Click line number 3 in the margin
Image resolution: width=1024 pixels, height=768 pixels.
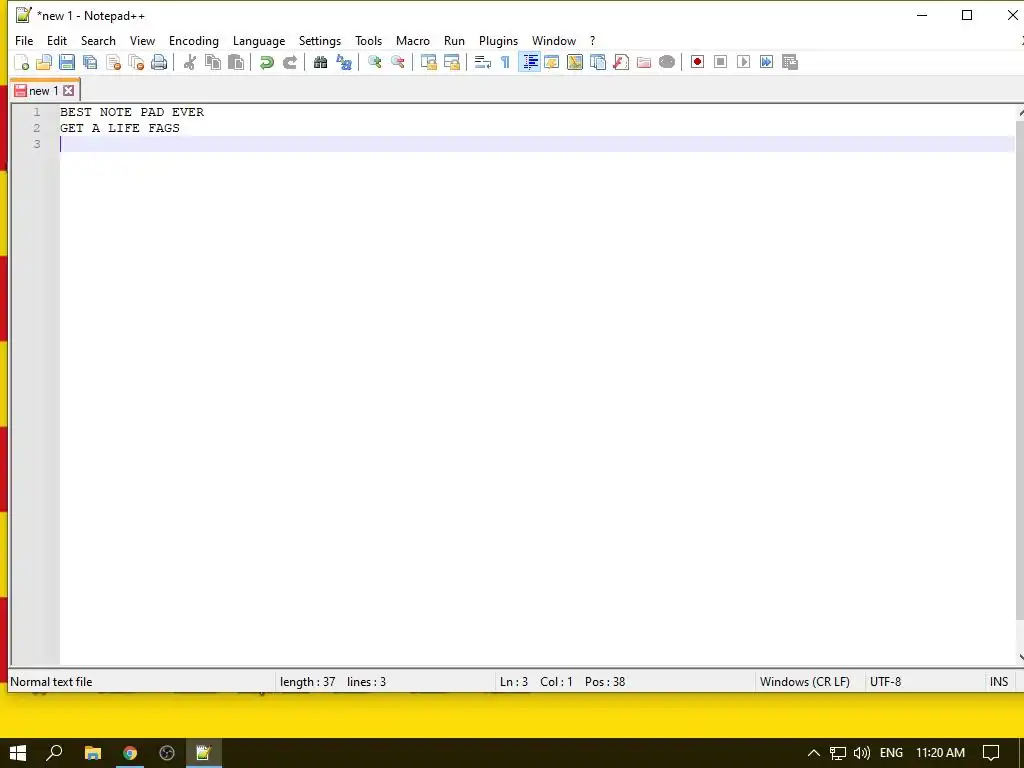pos(37,144)
